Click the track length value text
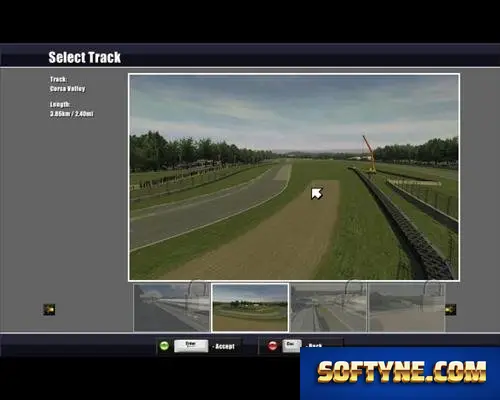 [x=72, y=114]
